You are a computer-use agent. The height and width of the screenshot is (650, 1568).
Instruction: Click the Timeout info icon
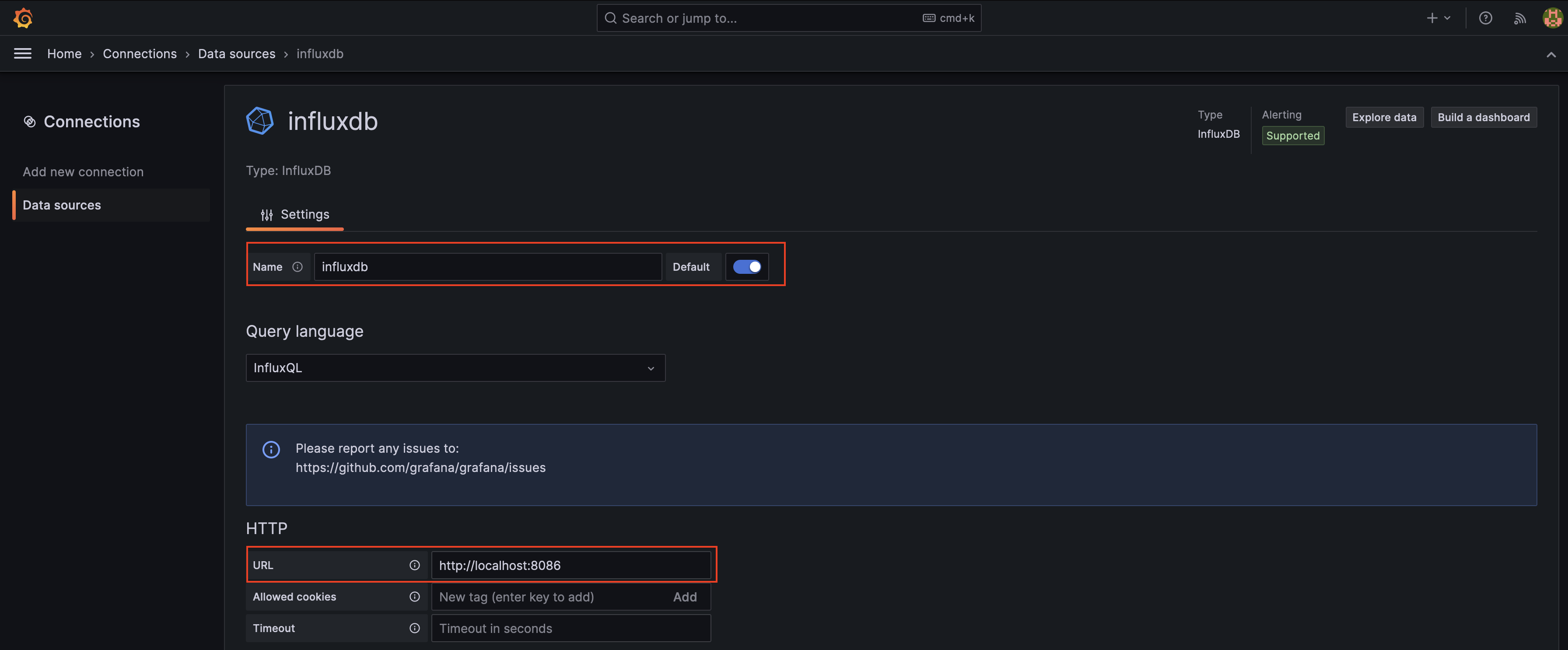point(414,628)
